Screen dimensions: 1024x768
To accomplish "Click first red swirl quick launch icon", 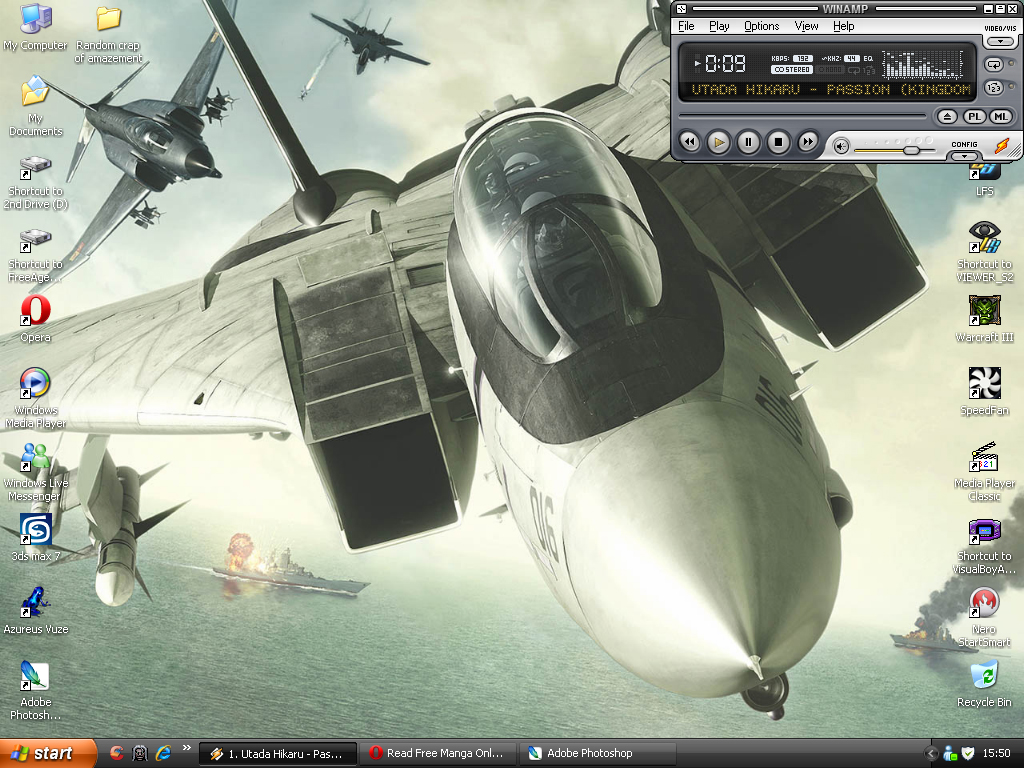I will (x=116, y=753).
